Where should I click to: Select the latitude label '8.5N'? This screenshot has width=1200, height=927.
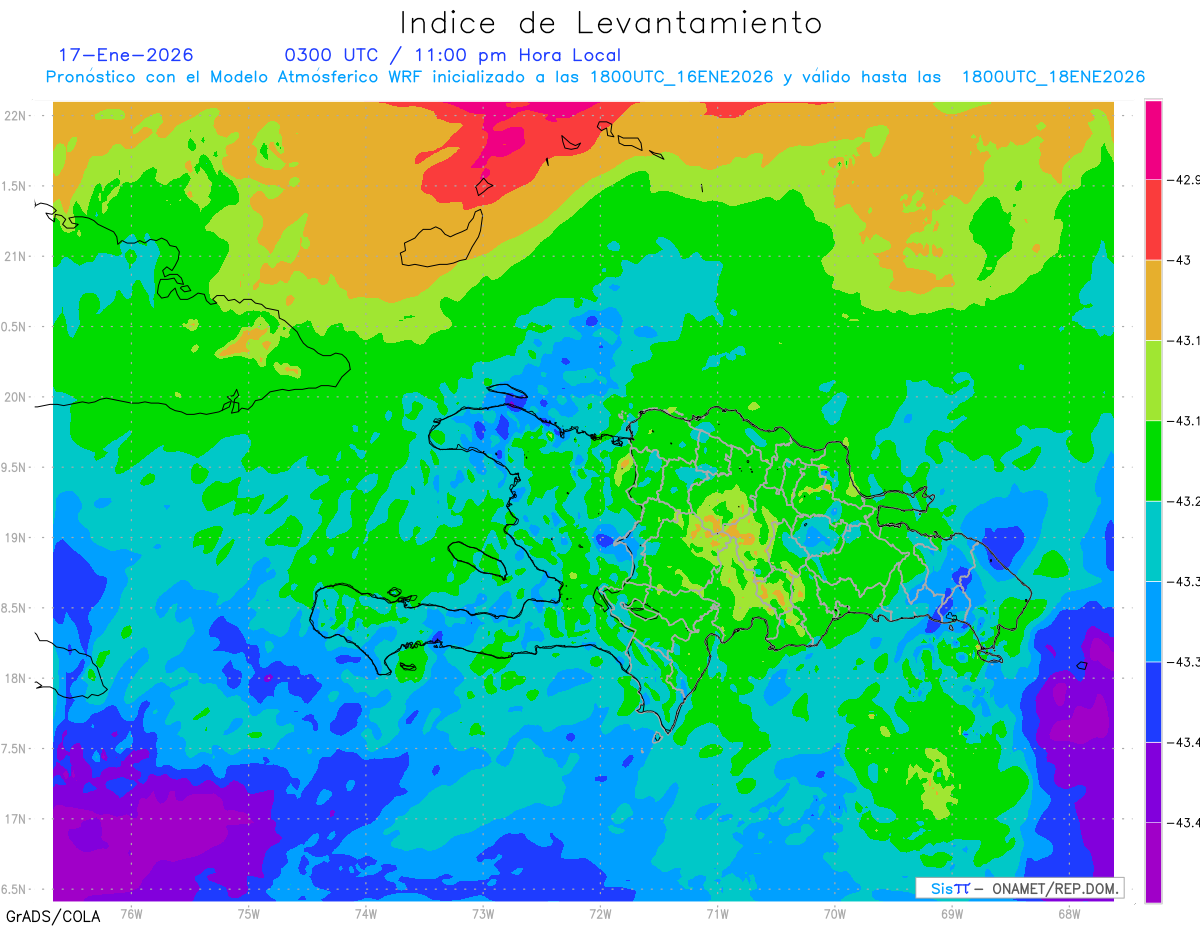tap(15, 608)
